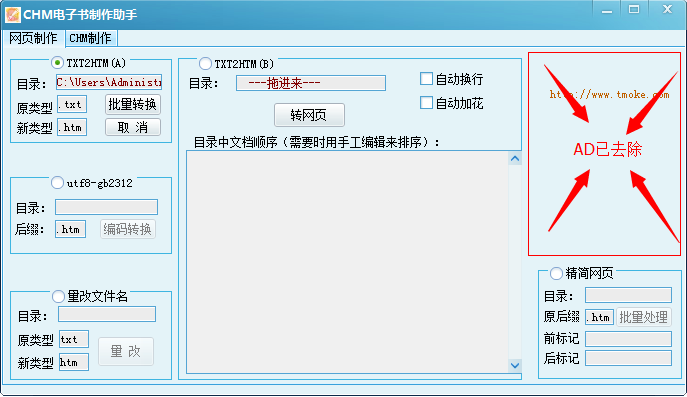Click the document list scroll down arrow
The width and height of the screenshot is (687, 397).
click(515, 365)
